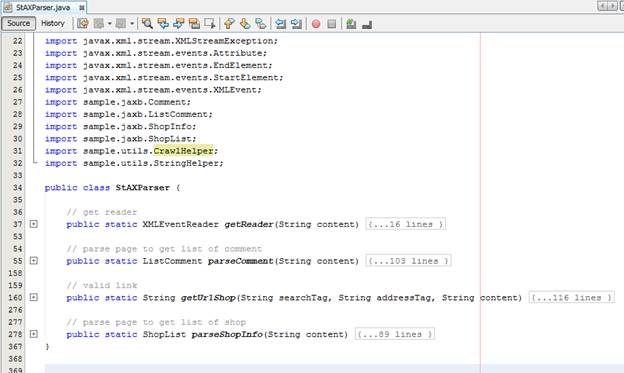Click the parseComment method name

coord(241,261)
